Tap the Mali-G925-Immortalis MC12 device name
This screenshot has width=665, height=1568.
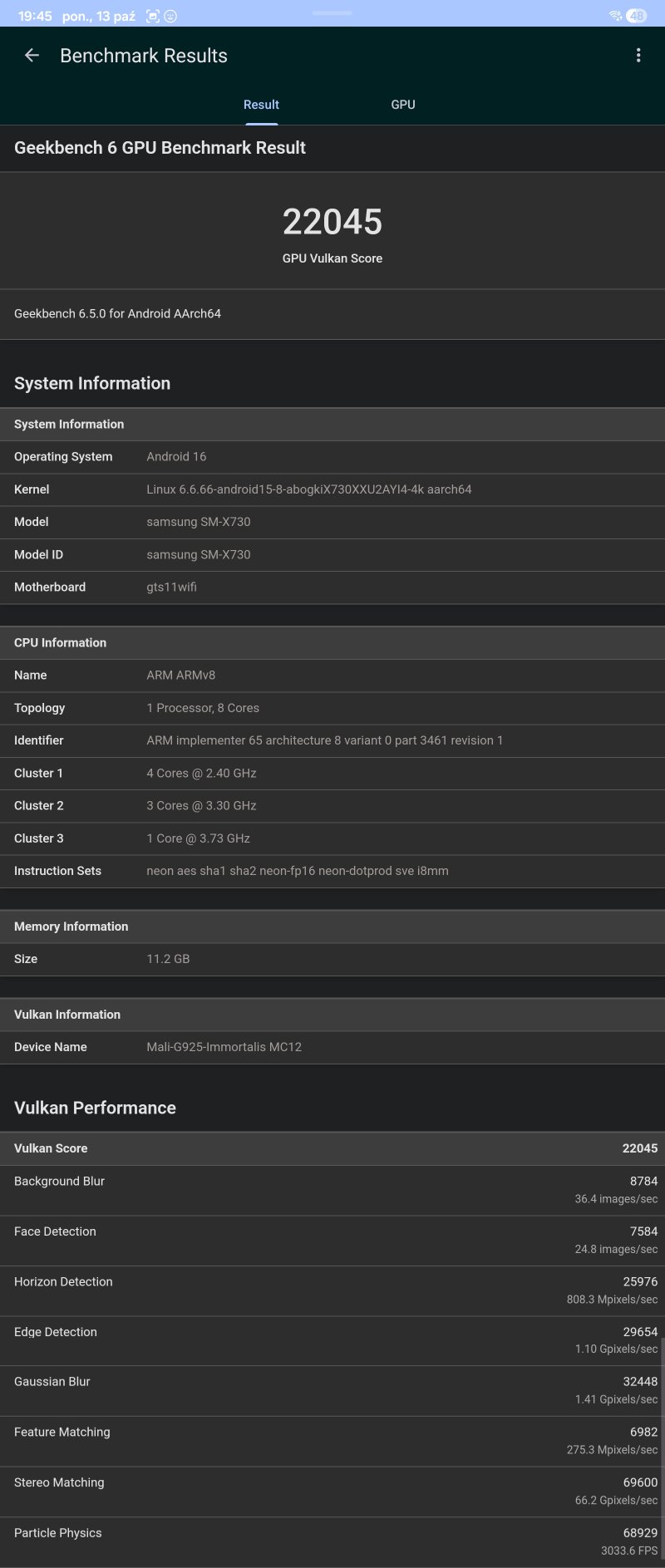click(x=224, y=1047)
